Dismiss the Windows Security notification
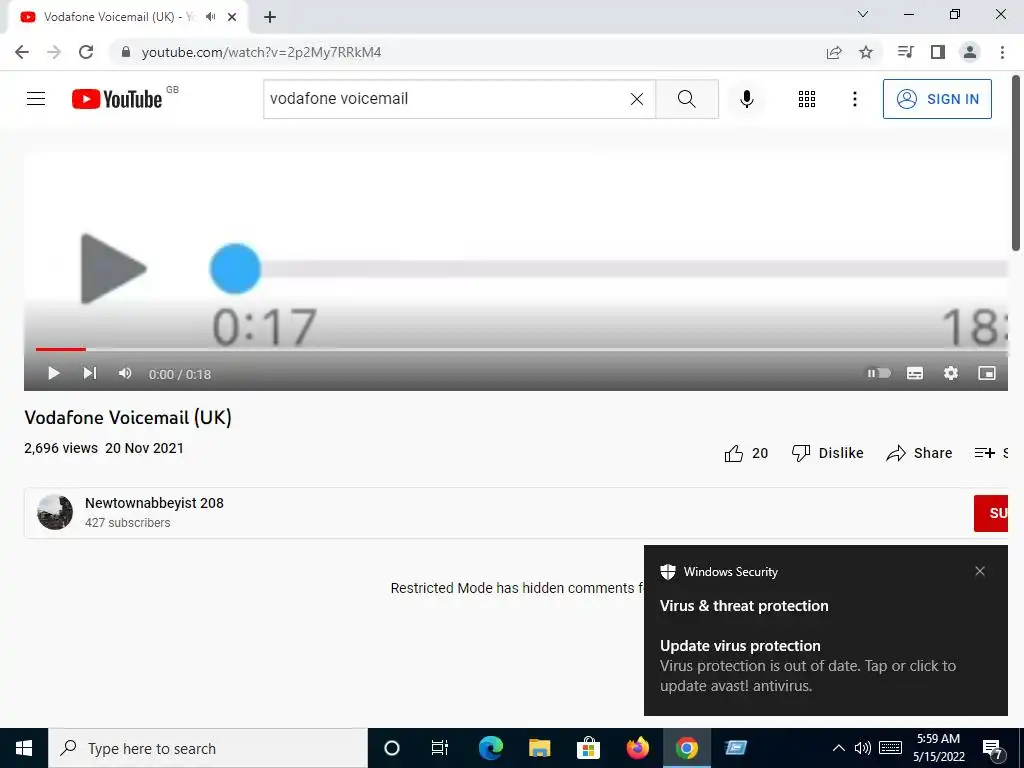Image resolution: width=1024 pixels, height=768 pixels. pyautogui.click(x=980, y=571)
